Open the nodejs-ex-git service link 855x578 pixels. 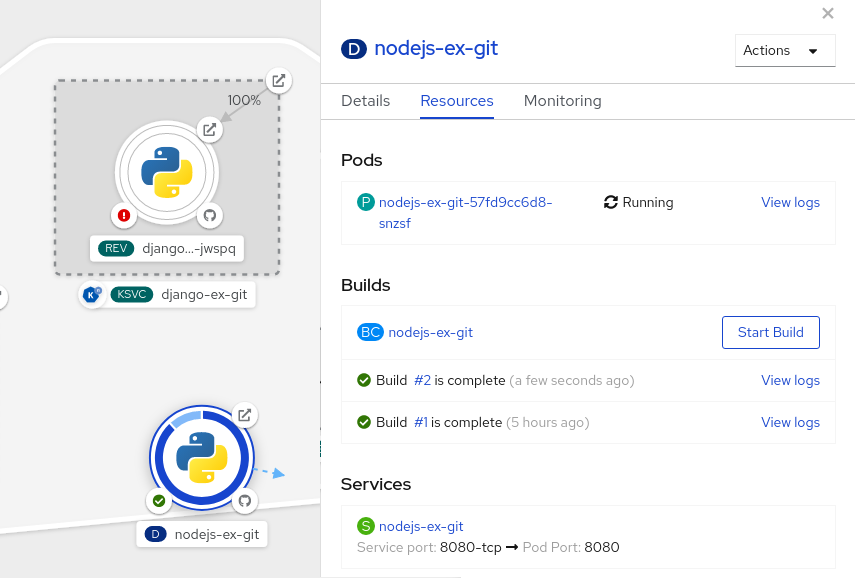tap(421, 526)
